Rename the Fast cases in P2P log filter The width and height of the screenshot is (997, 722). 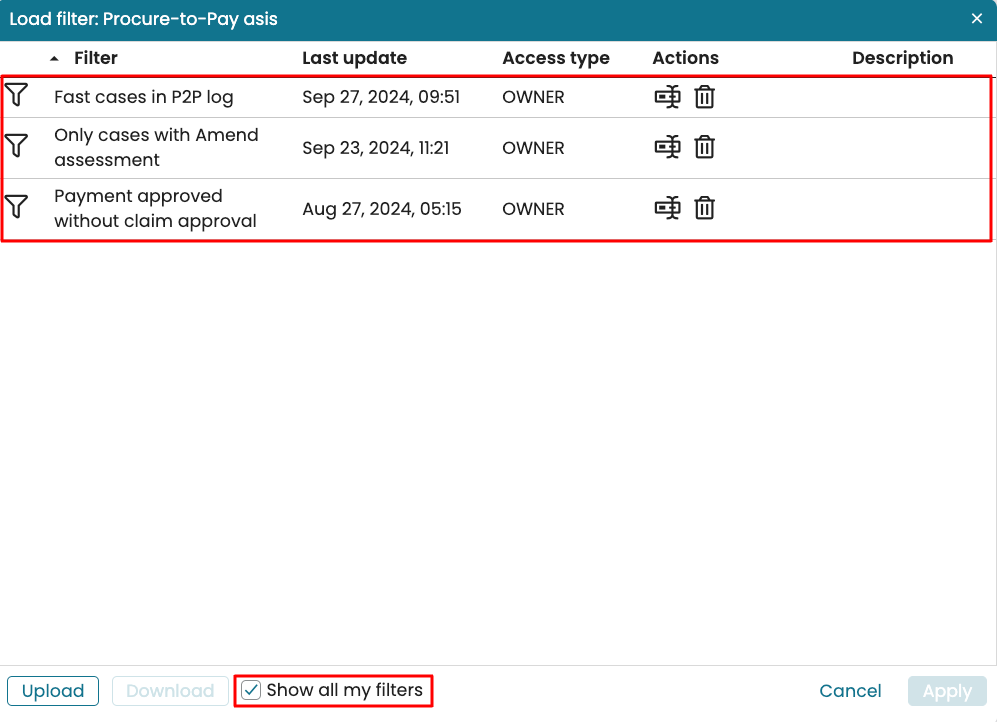tap(667, 97)
